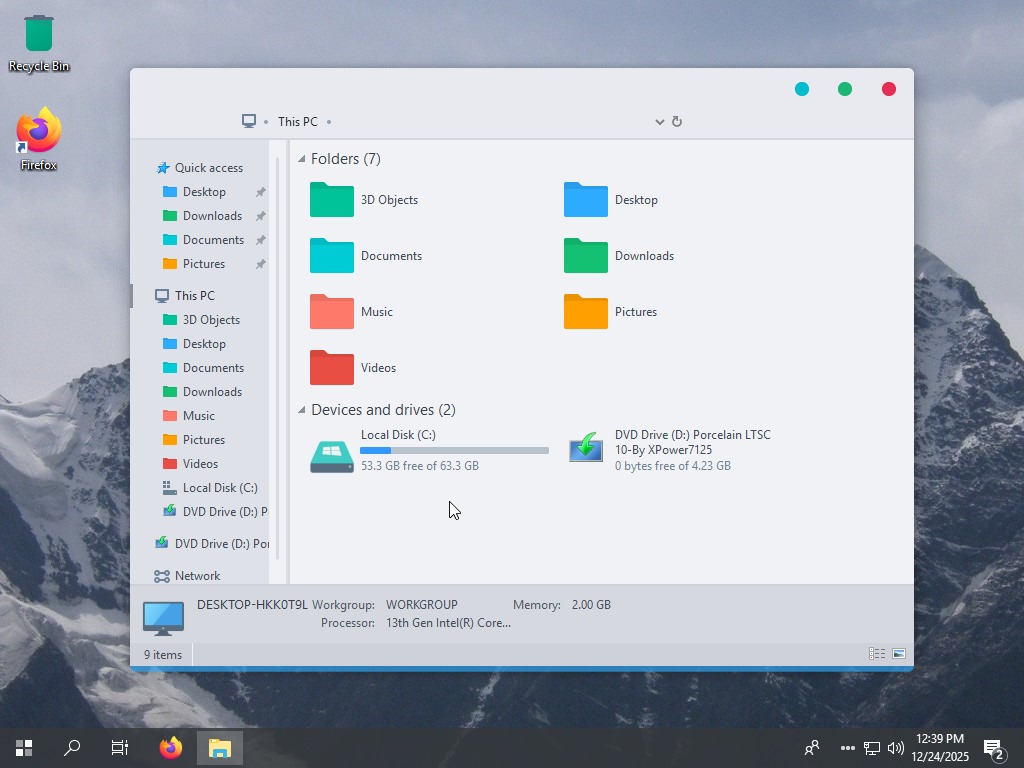Collapse the Devices and drives group

(x=302, y=410)
